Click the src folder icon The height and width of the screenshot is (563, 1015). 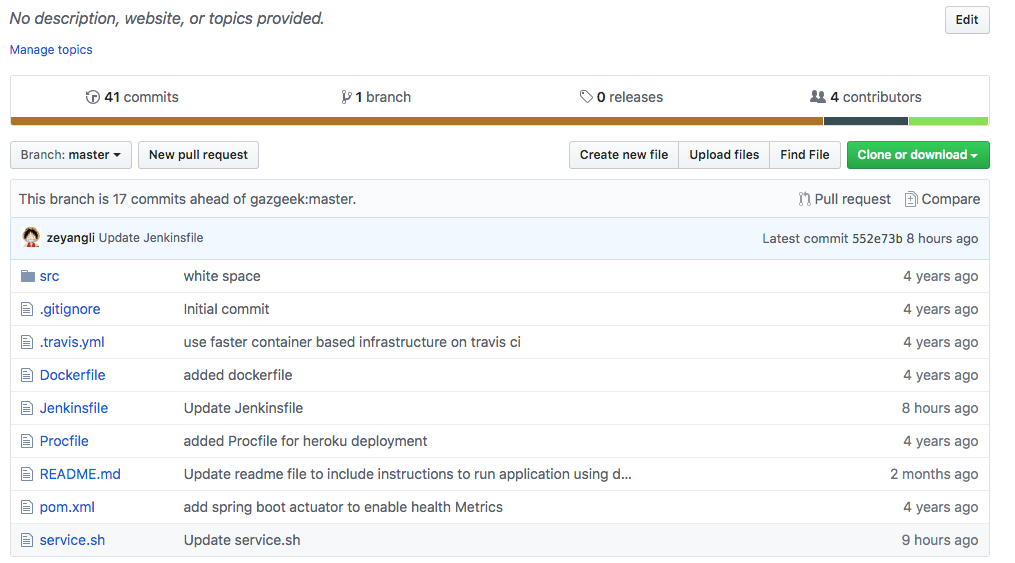[27, 276]
